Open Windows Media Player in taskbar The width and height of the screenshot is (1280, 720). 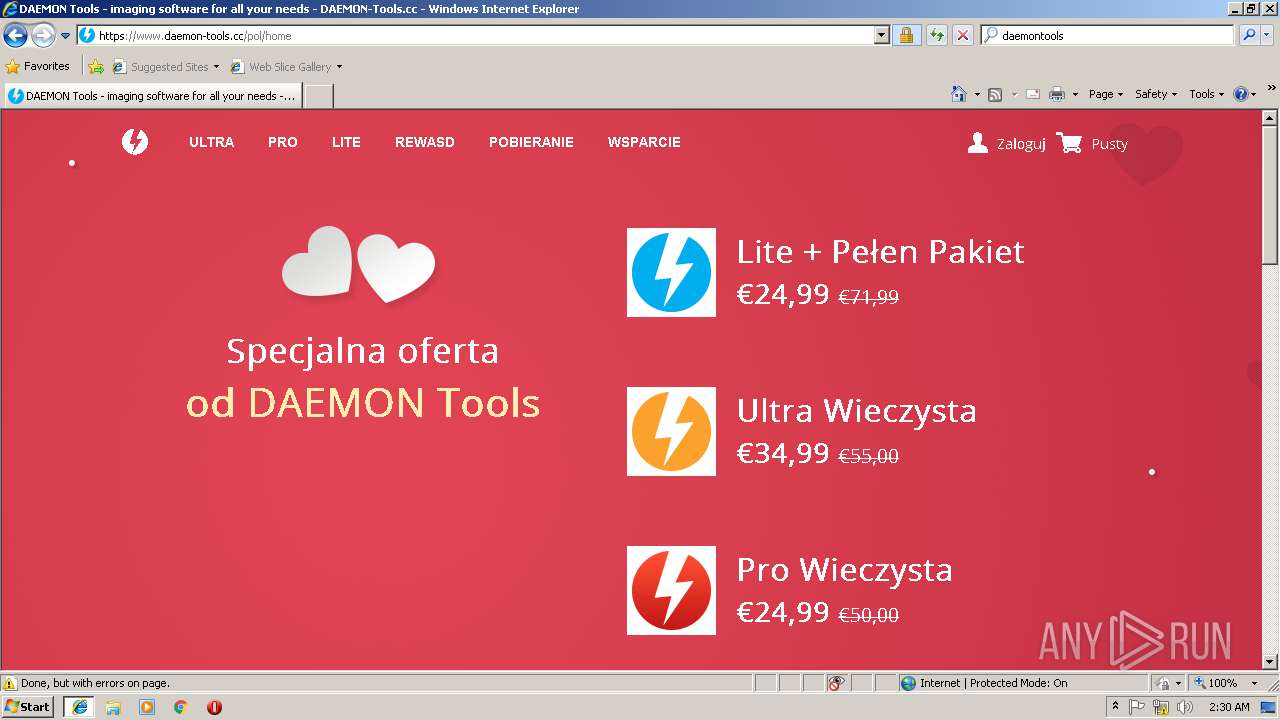click(147, 707)
